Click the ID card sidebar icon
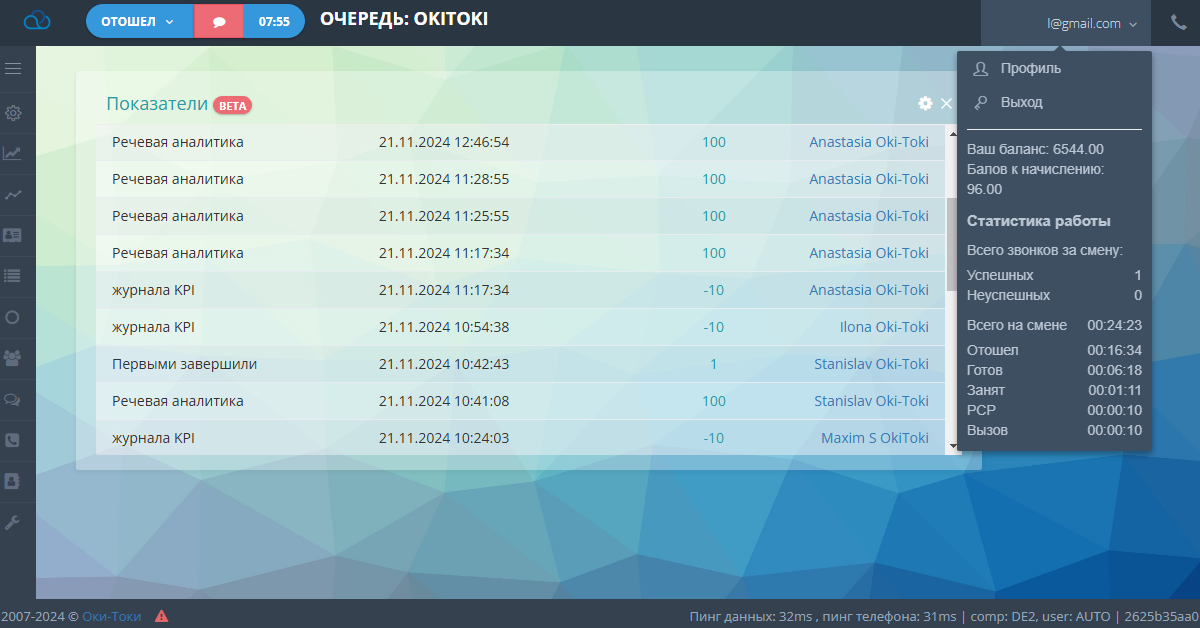Screen dimensions: 1200x628 click(x=13, y=235)
